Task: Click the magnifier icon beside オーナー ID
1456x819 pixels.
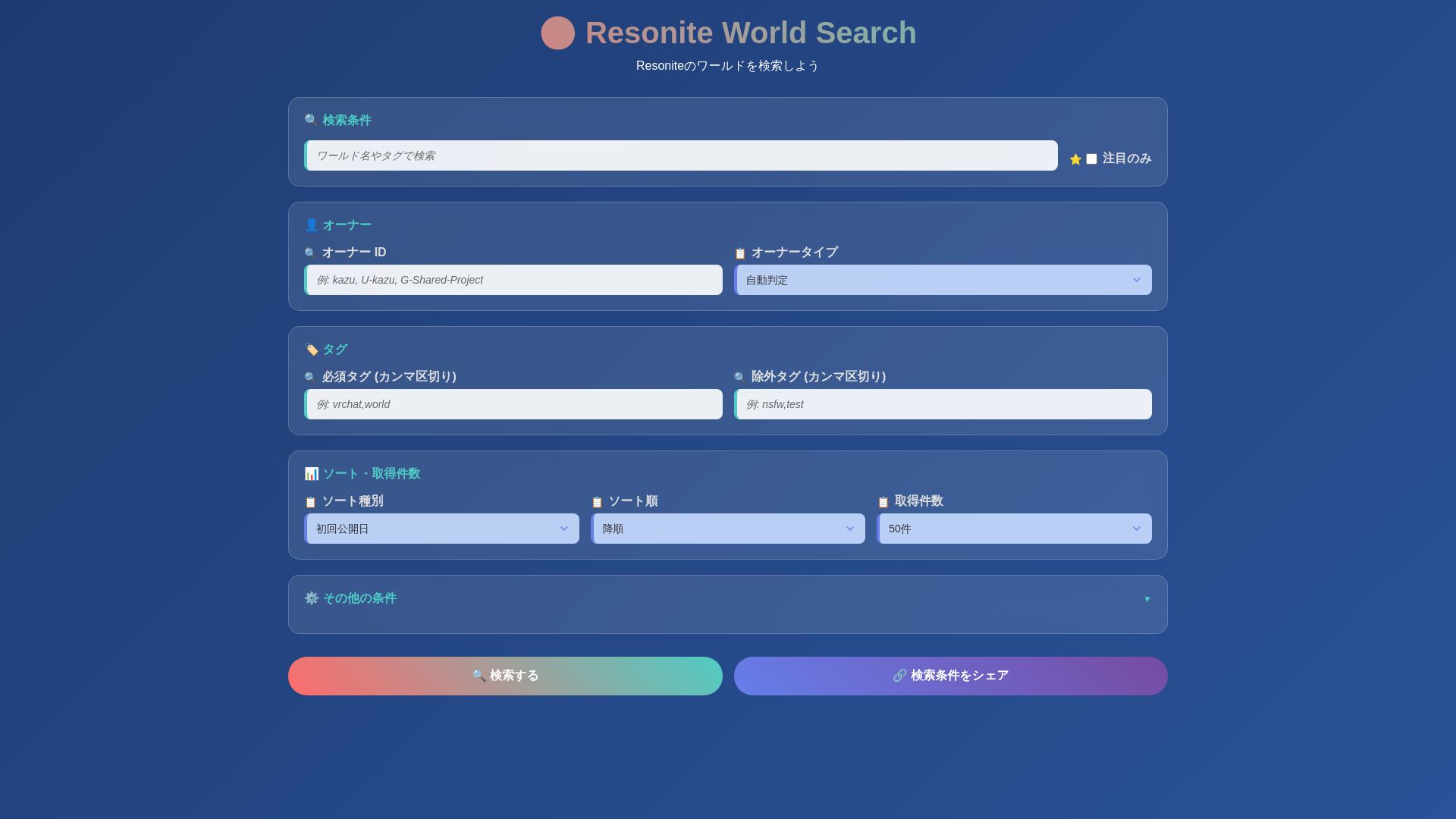Action: 310,253
